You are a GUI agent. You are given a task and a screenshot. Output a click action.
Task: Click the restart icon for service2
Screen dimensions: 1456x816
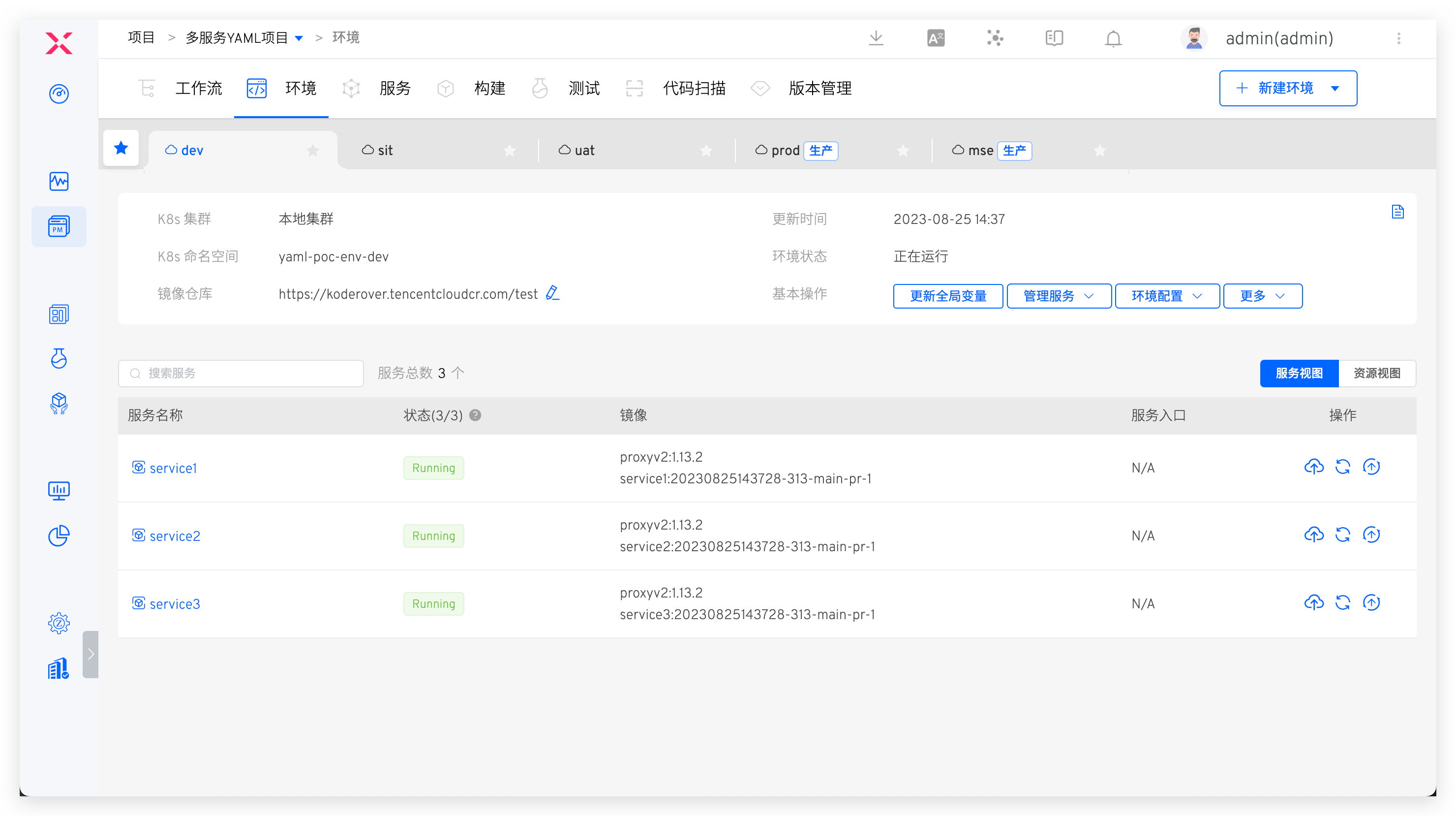click(x=1343, y=534)
